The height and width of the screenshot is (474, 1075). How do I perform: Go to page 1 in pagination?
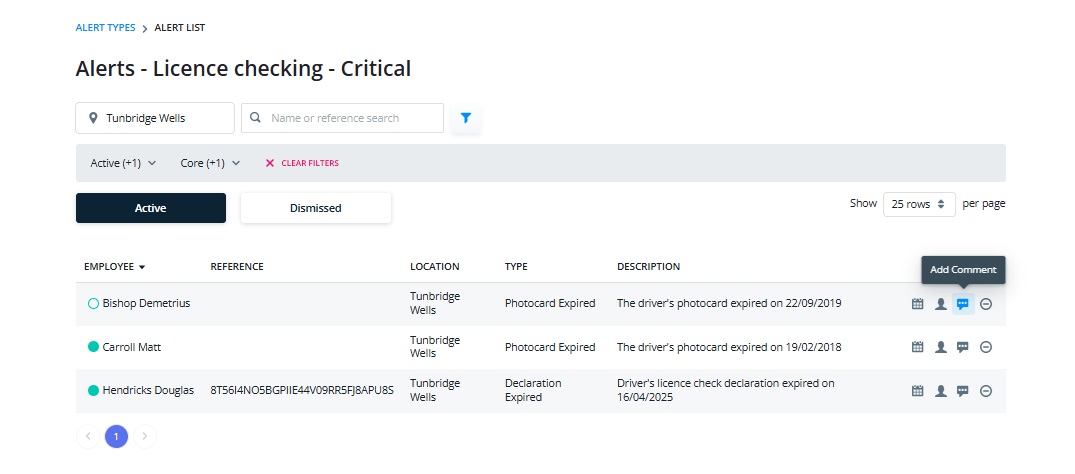point(117,436)
